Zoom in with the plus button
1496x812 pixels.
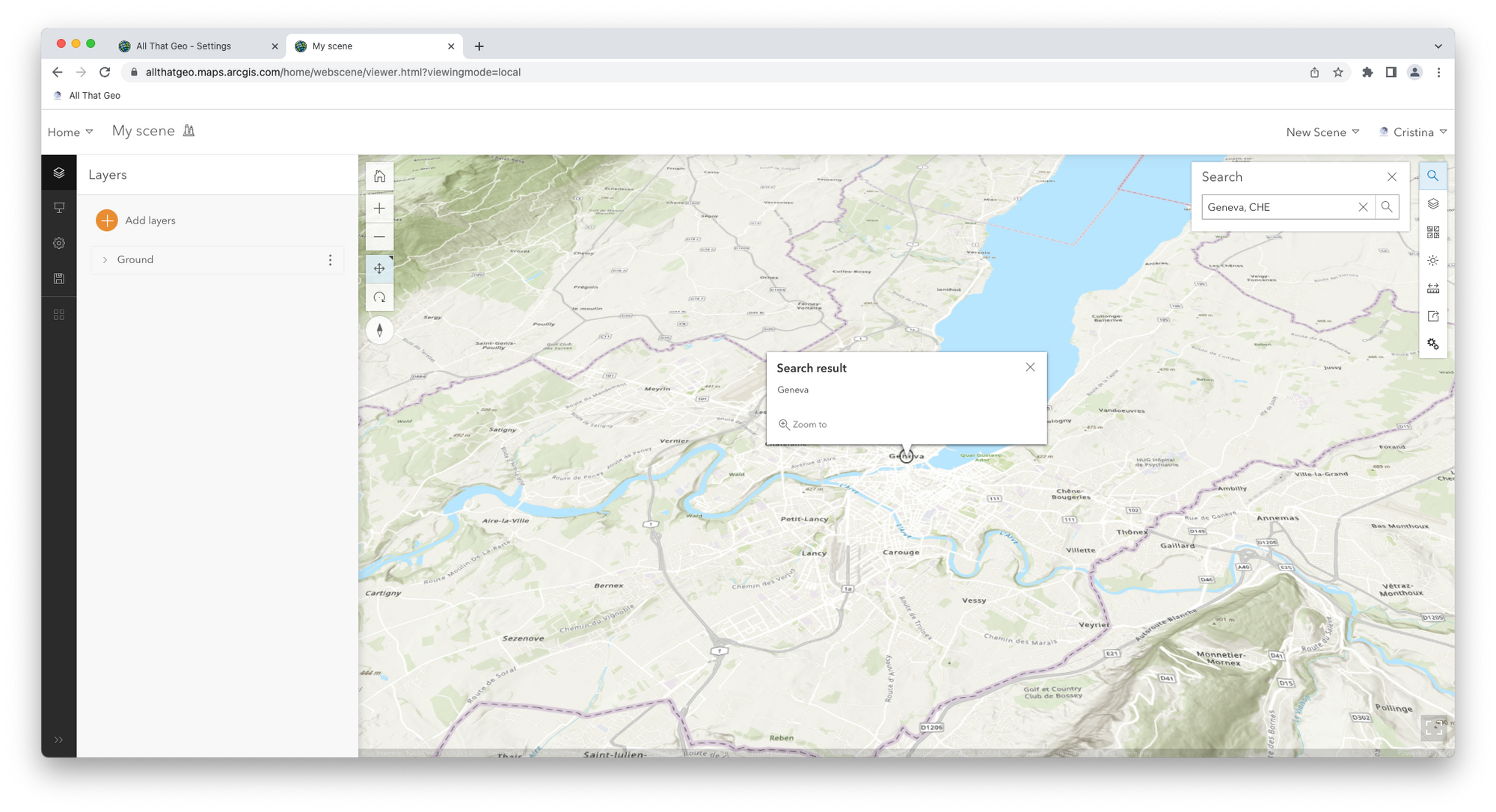coord(379,208)
